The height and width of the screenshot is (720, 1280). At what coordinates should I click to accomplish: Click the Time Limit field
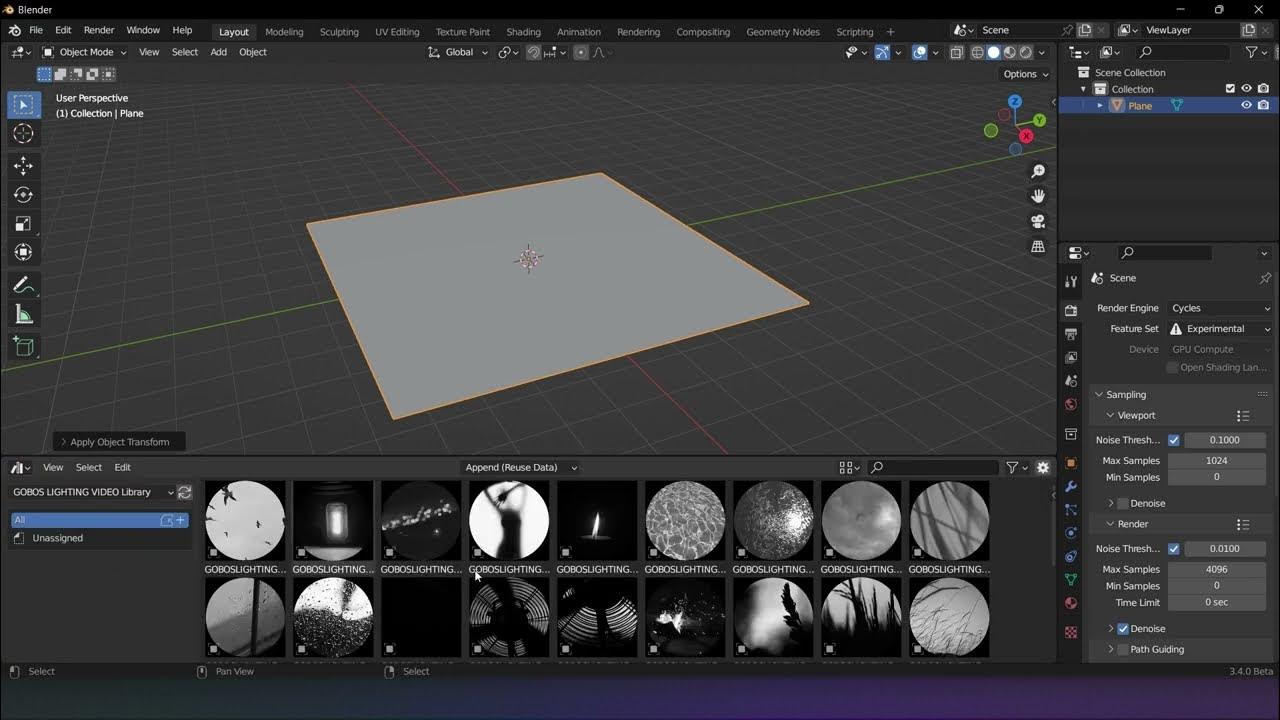pyautogui.click(x=1217, y=603)
